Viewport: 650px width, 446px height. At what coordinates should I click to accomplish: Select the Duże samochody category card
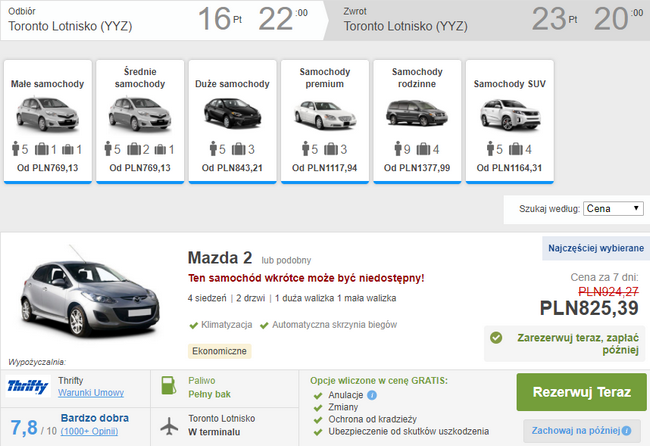[233, 121]
